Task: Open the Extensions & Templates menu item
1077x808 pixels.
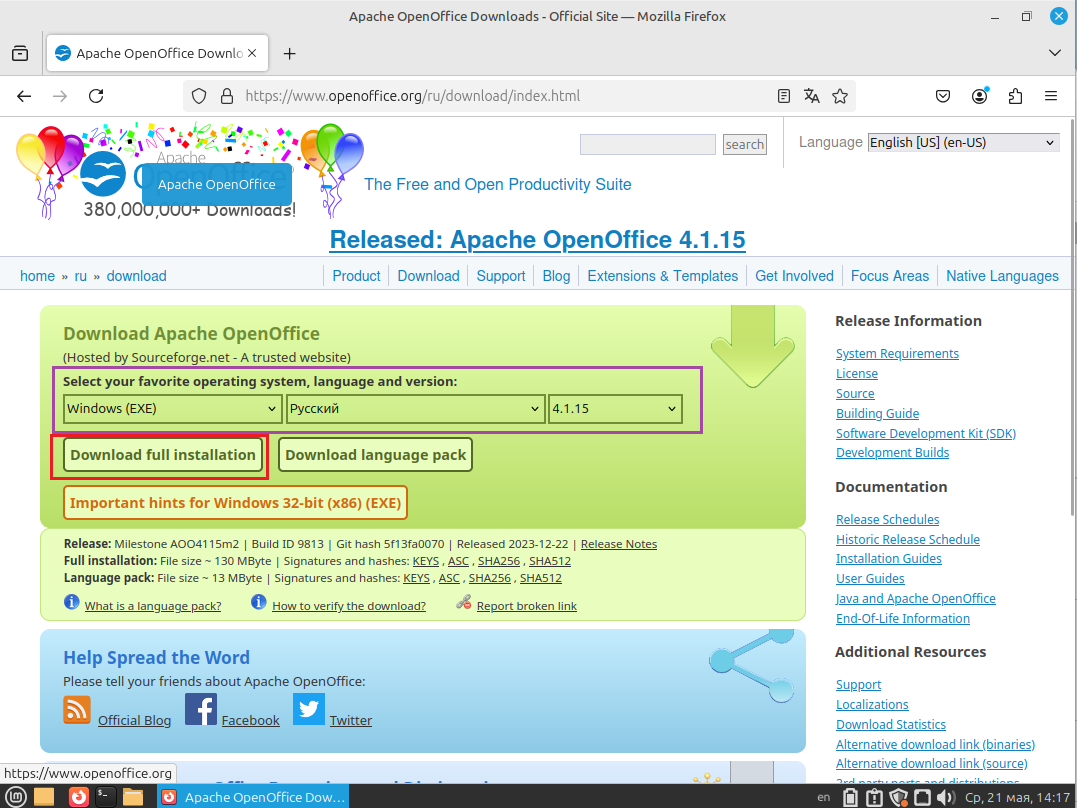Action: click(x=662, y=276)
